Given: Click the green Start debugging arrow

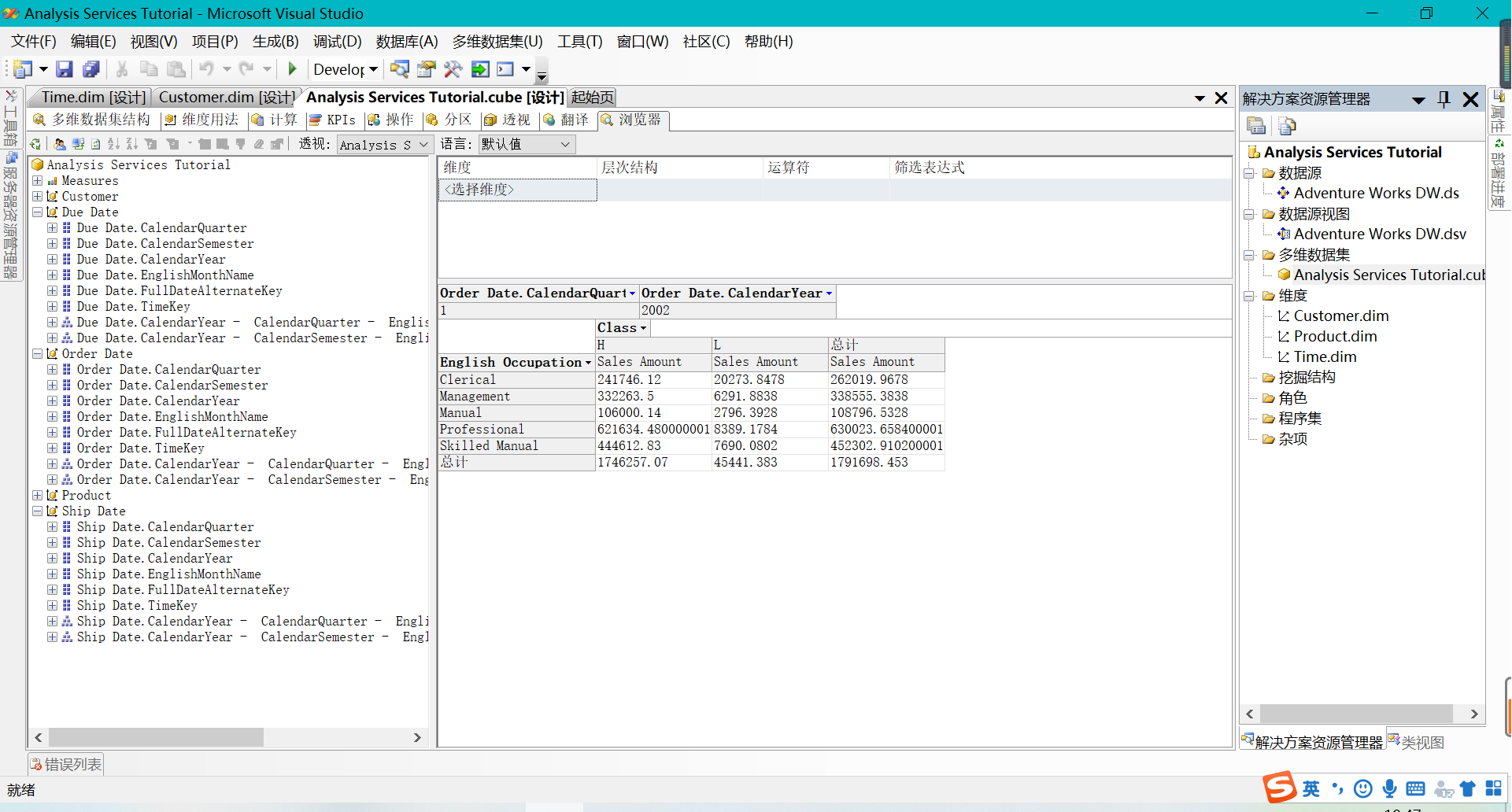Looking at the screenshot, I should pyautogui.click(x=292, y=69).
